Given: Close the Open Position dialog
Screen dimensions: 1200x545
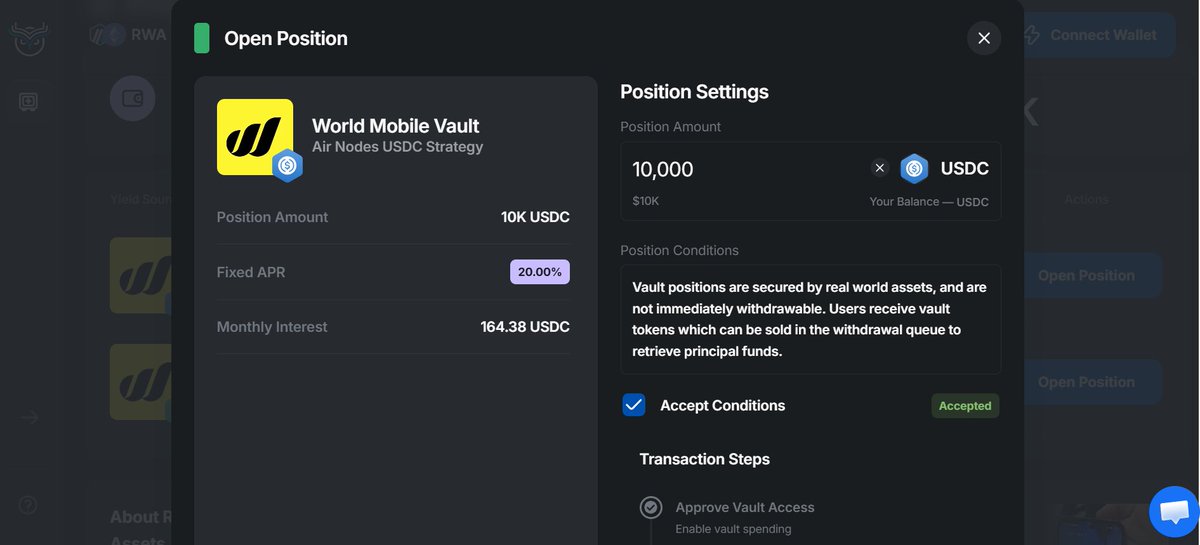Looking at the screenshot, I should pyautogui.click(x=984, y=38).
